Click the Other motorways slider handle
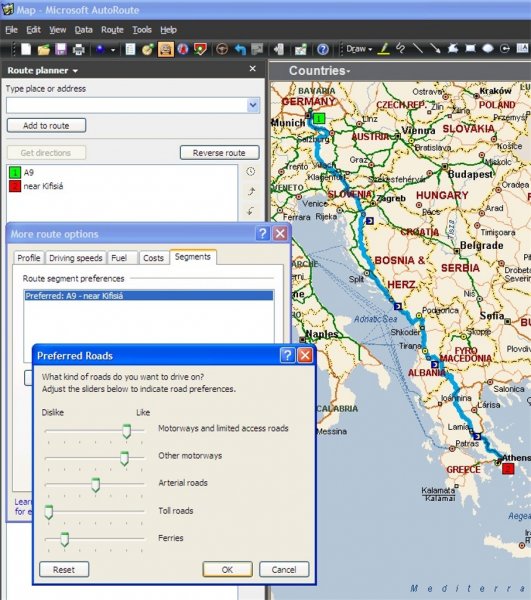The image size is (531, 600). 124,458
